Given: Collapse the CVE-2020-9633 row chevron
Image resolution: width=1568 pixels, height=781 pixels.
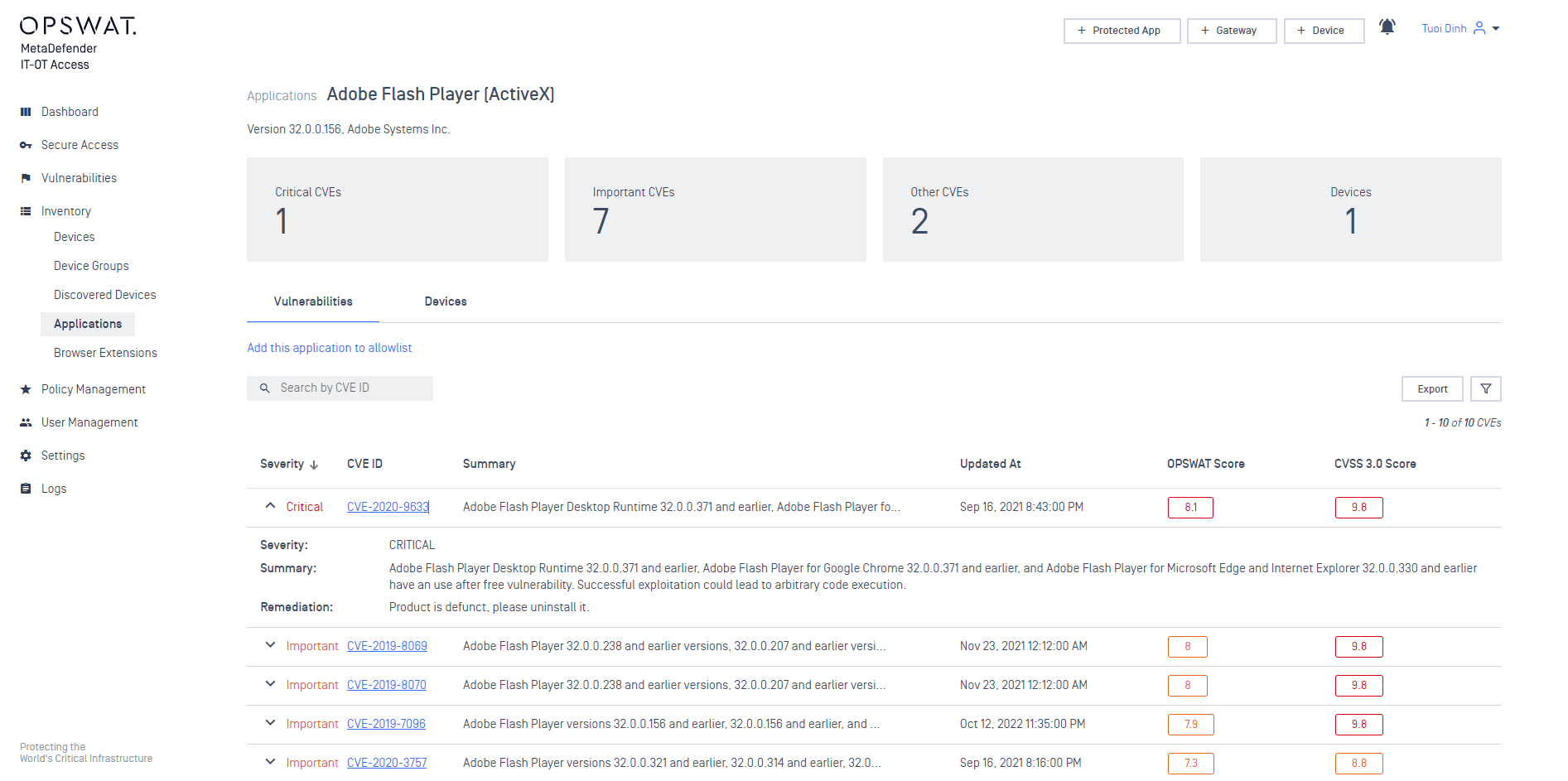Looking at the screenshot, I should tap(270, 505).
